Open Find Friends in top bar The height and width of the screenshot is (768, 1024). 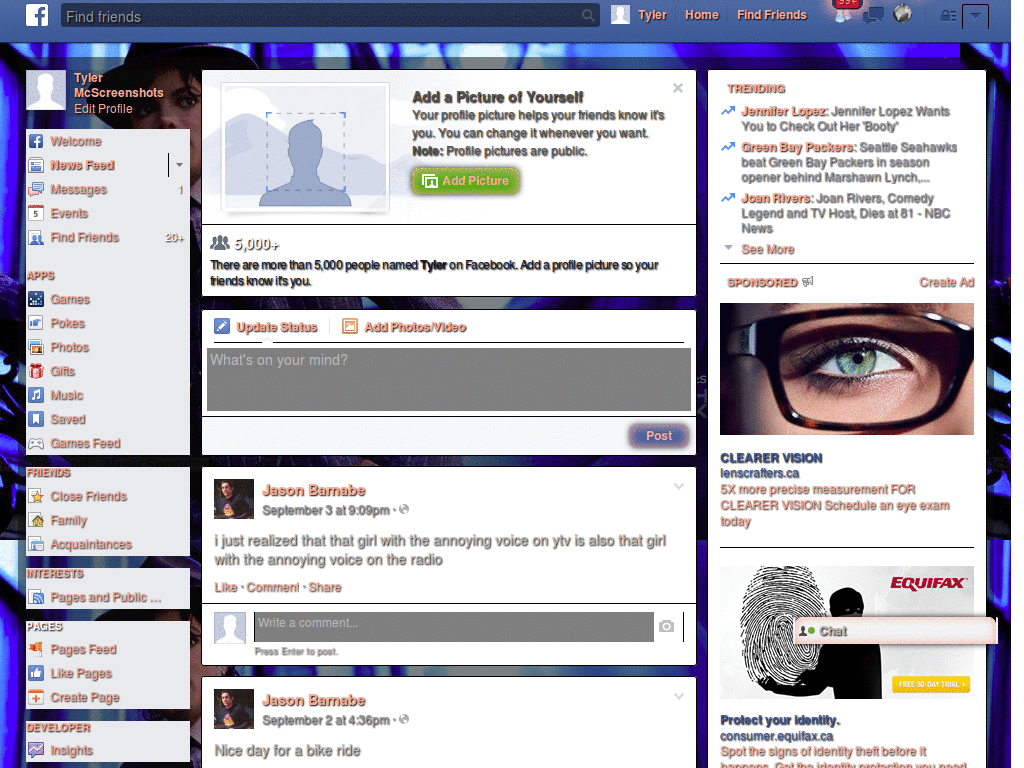click(772, 15)
